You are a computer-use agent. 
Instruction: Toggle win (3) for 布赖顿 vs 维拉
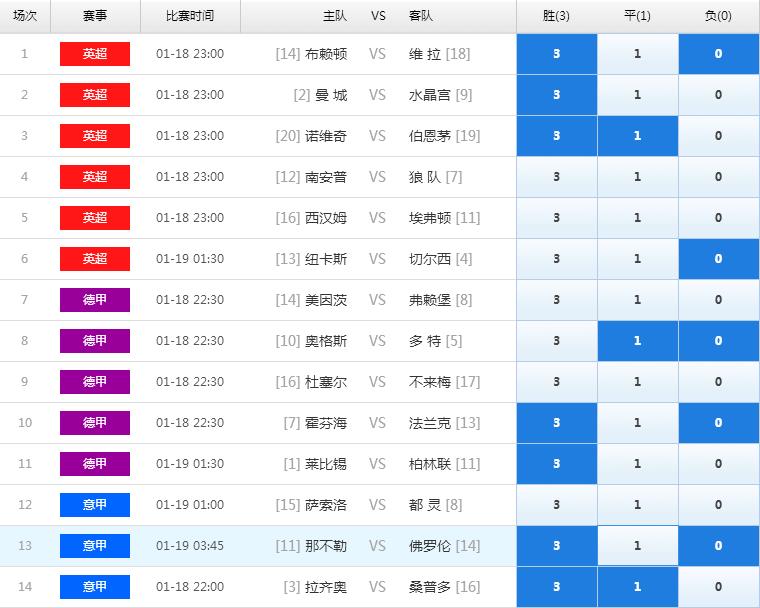click(556, 54)
